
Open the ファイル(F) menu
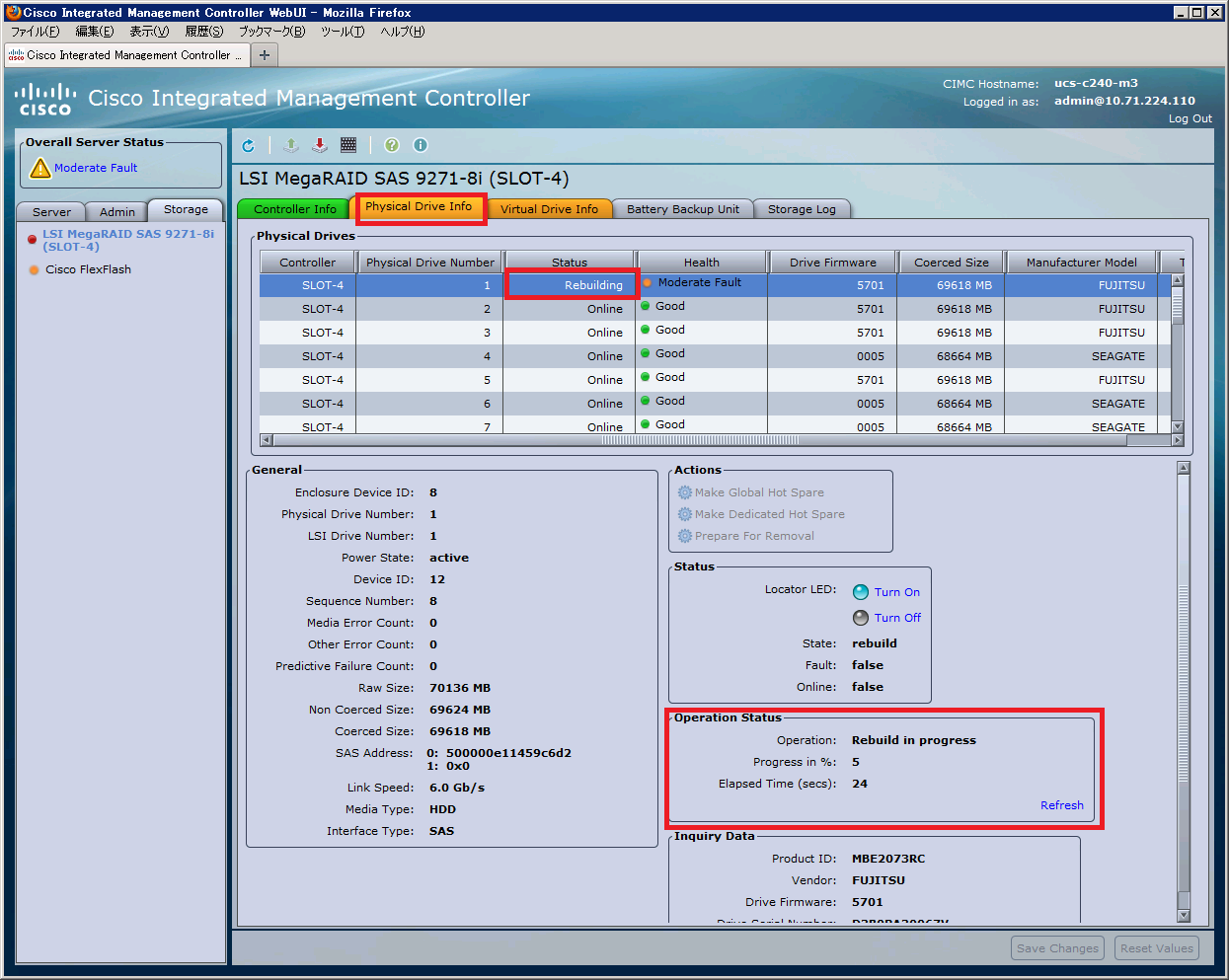(x=36, y=32)
